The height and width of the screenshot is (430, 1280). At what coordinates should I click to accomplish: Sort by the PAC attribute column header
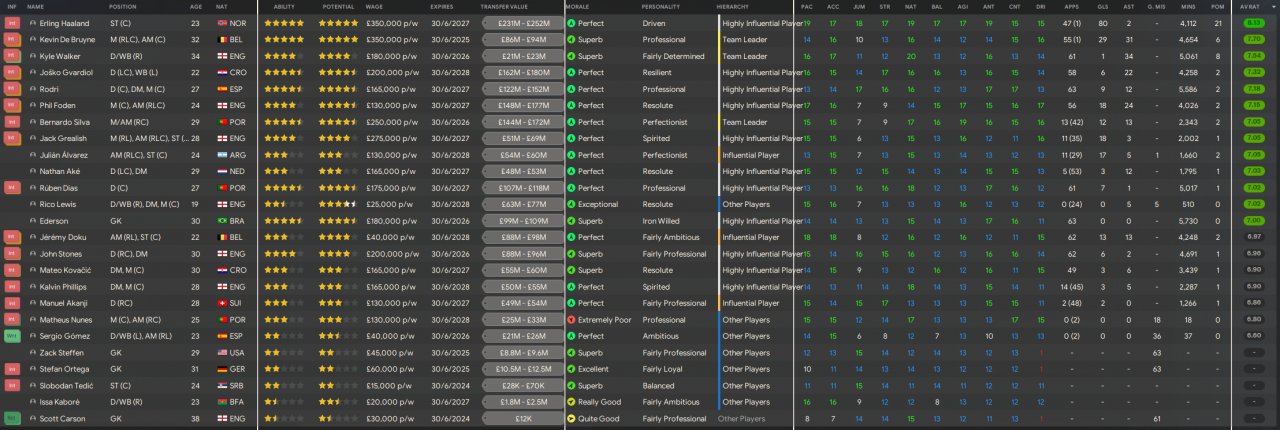(x=807, y=6)
